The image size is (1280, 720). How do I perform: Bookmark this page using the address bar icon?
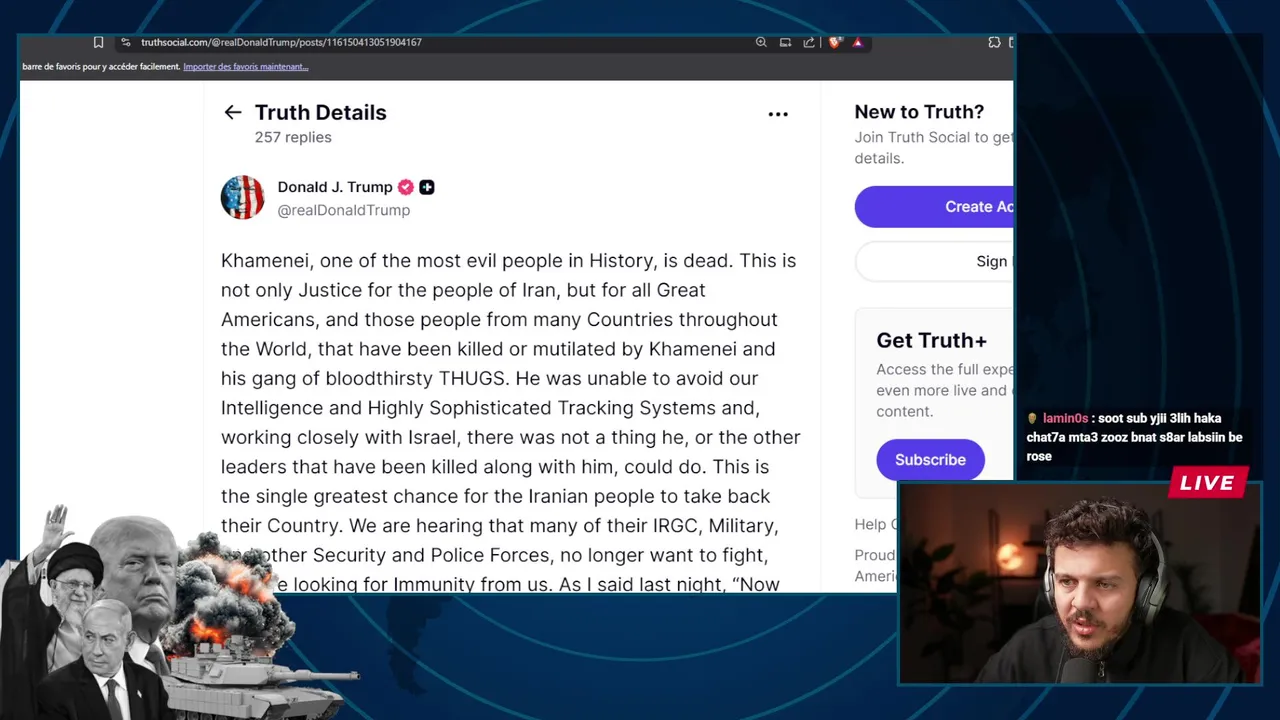(98, 42)
